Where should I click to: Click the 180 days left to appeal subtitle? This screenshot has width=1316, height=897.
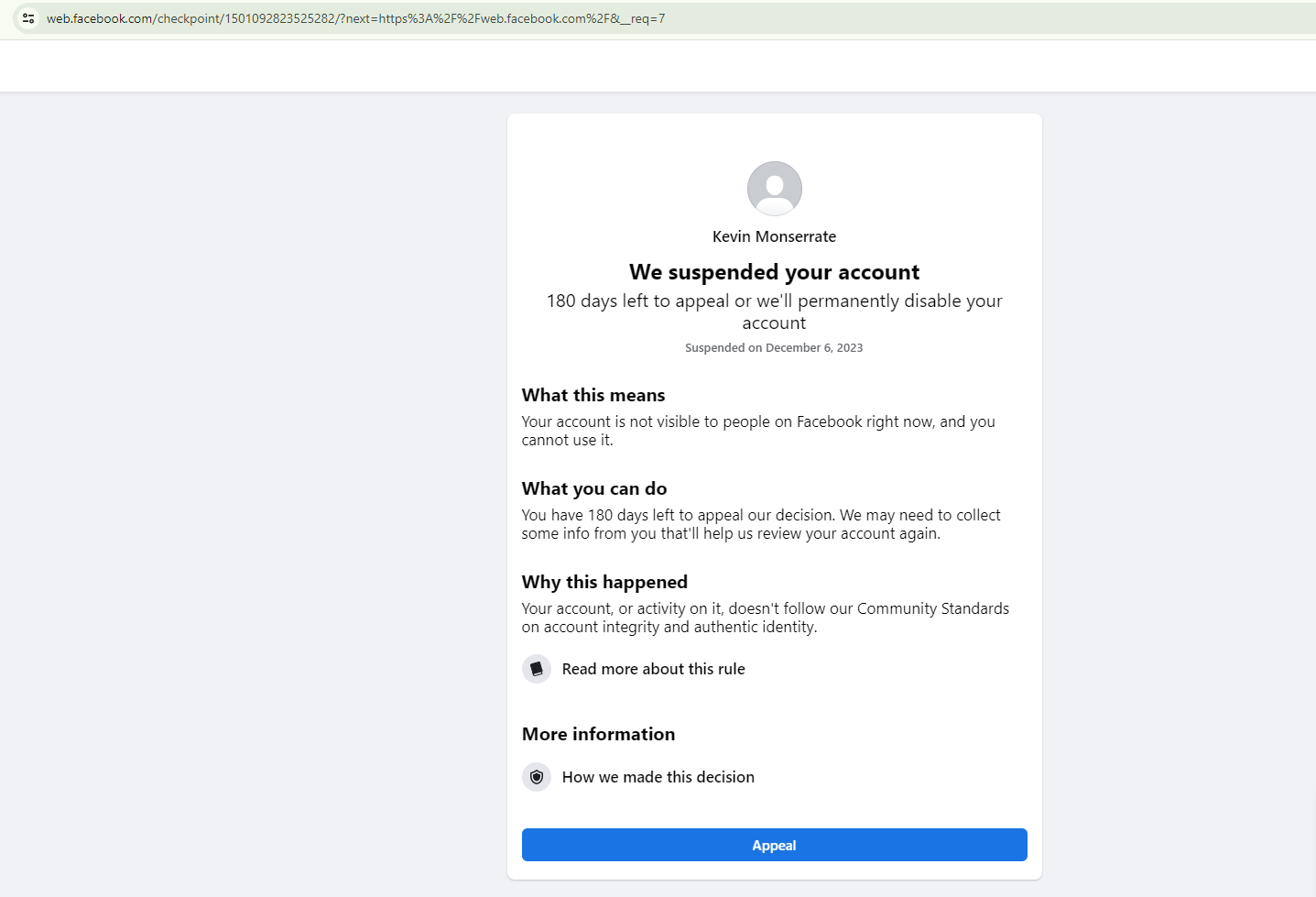point(775,312)
